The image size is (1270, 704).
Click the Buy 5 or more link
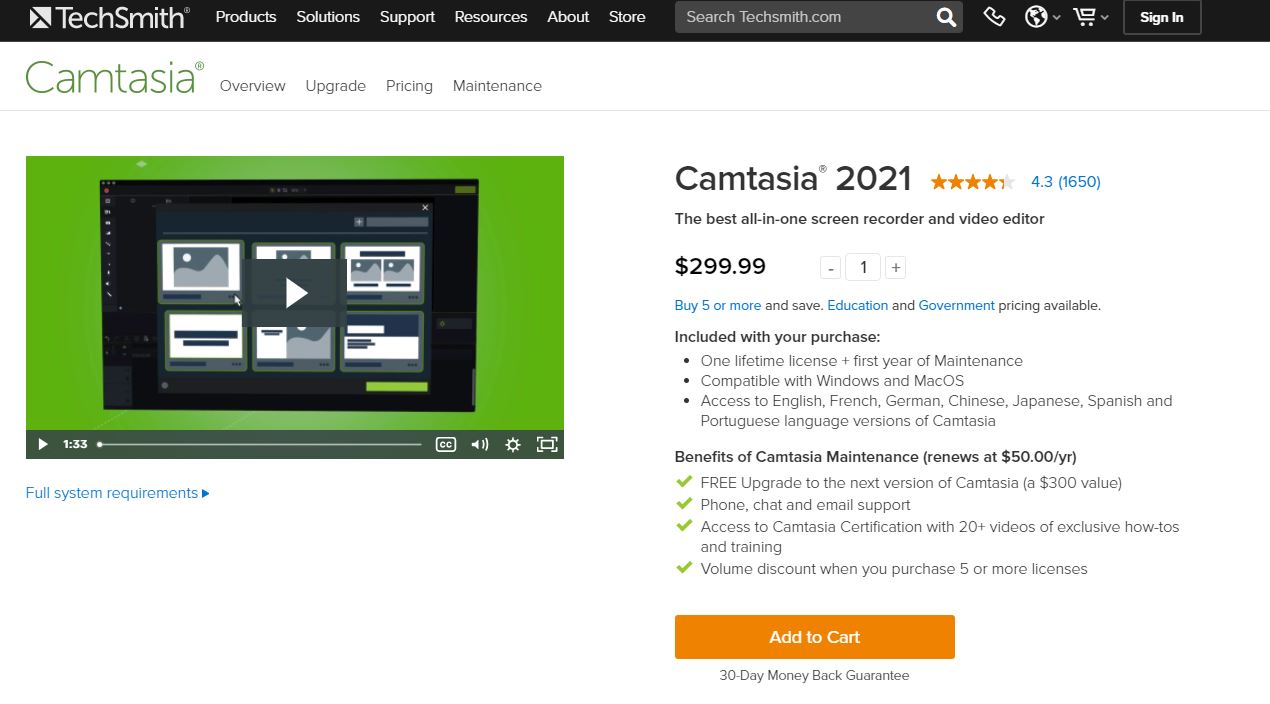718,306
